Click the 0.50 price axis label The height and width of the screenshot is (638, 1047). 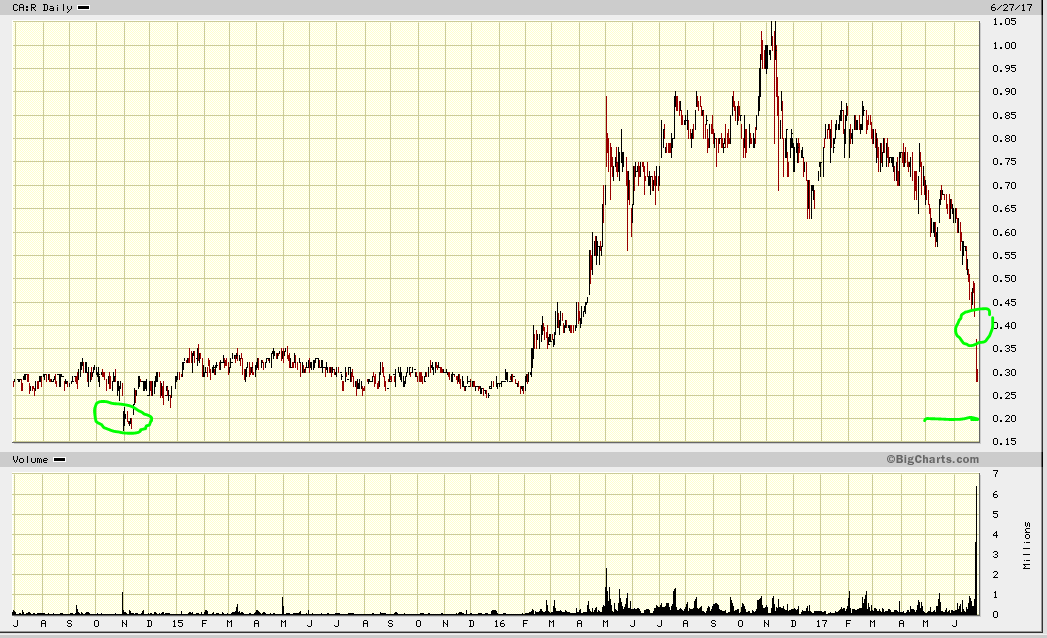pos(1005,279)
